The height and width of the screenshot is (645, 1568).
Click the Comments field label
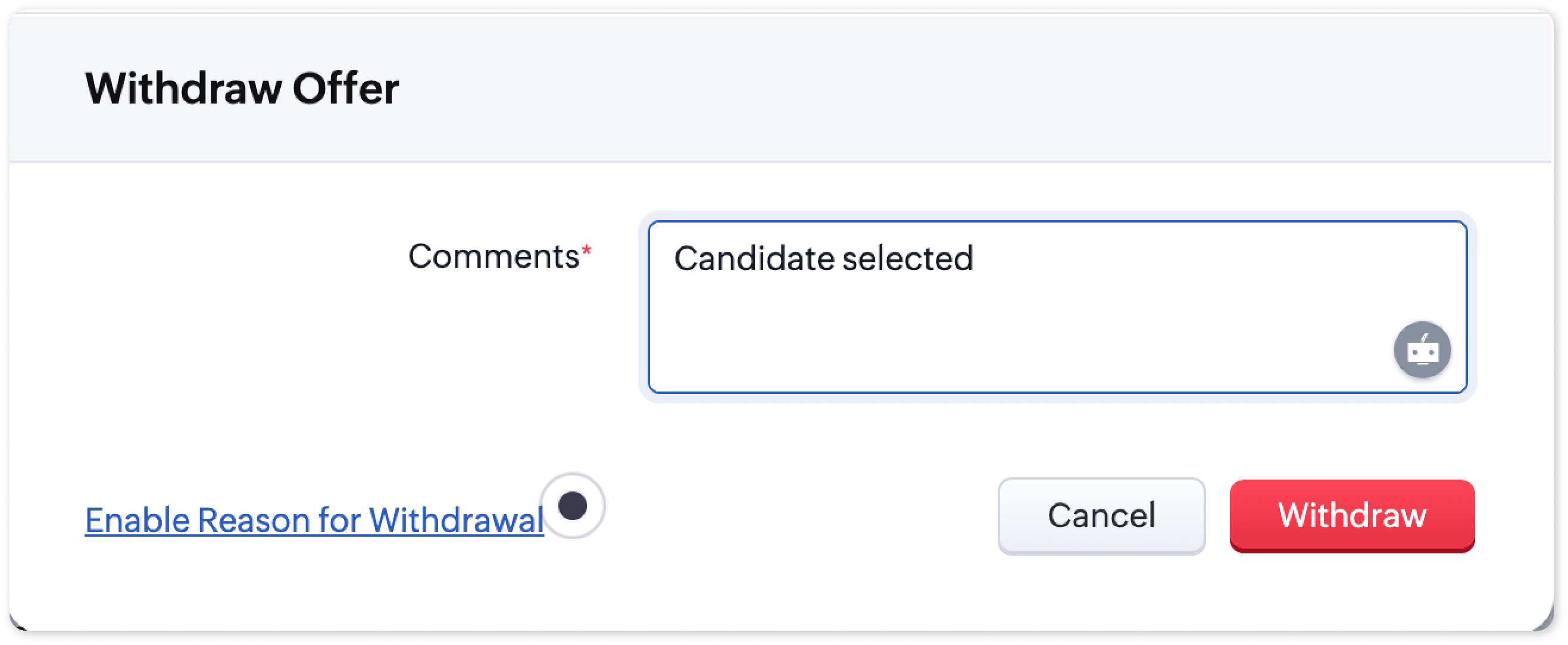(493, 256)
